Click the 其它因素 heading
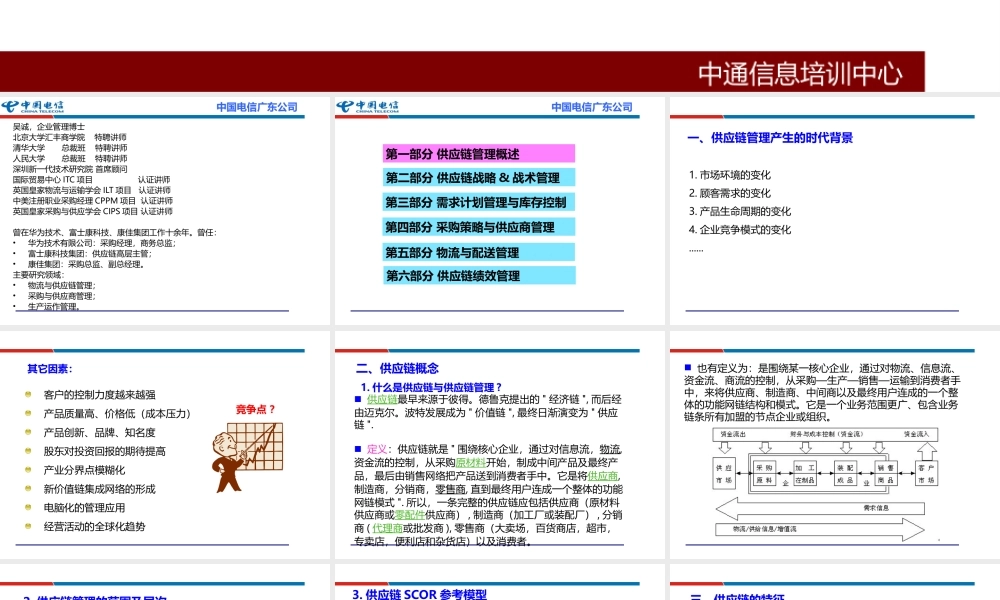This screenshot has width=1000, height=600. [50, 369]
